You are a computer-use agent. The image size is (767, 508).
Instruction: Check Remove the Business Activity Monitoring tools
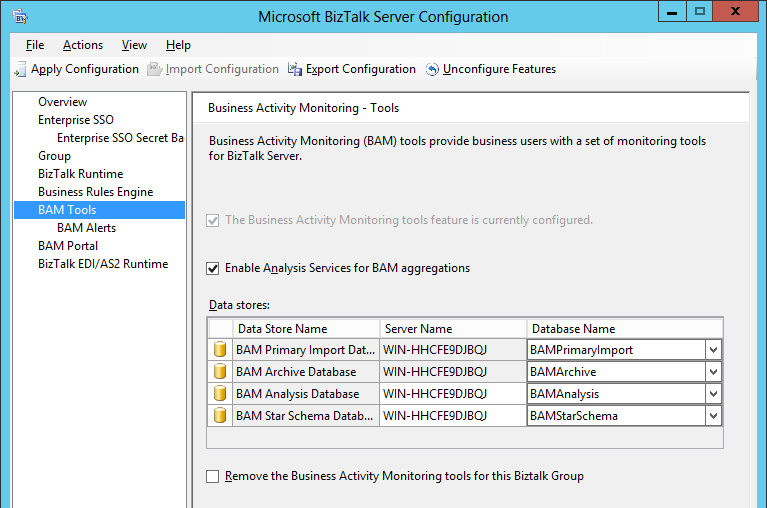(212, 476)
